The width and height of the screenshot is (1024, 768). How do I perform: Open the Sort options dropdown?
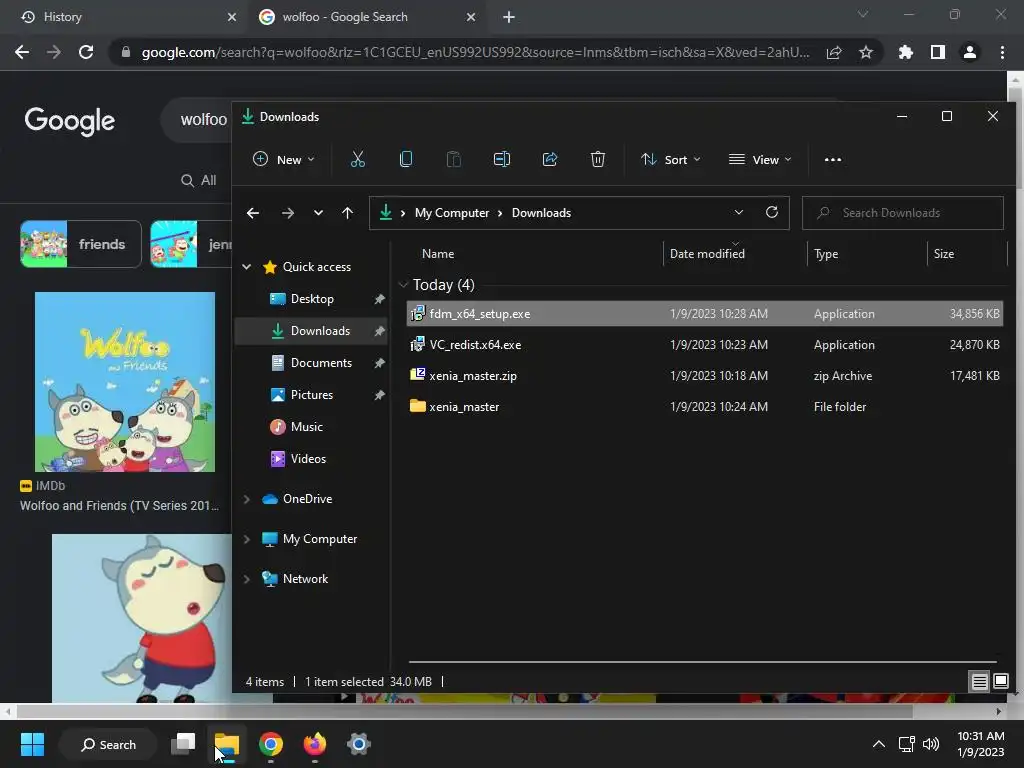pos(671,159)
